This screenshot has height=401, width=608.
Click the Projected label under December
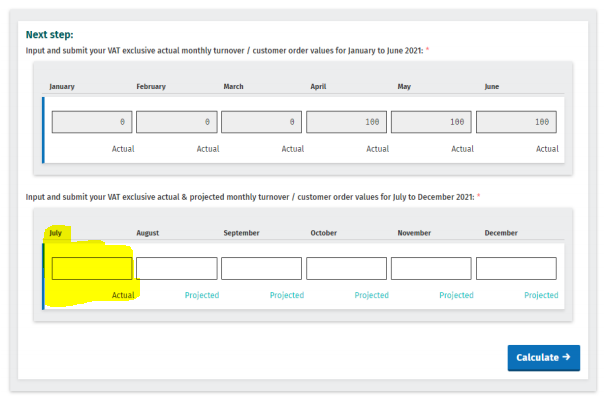point(541,295)
